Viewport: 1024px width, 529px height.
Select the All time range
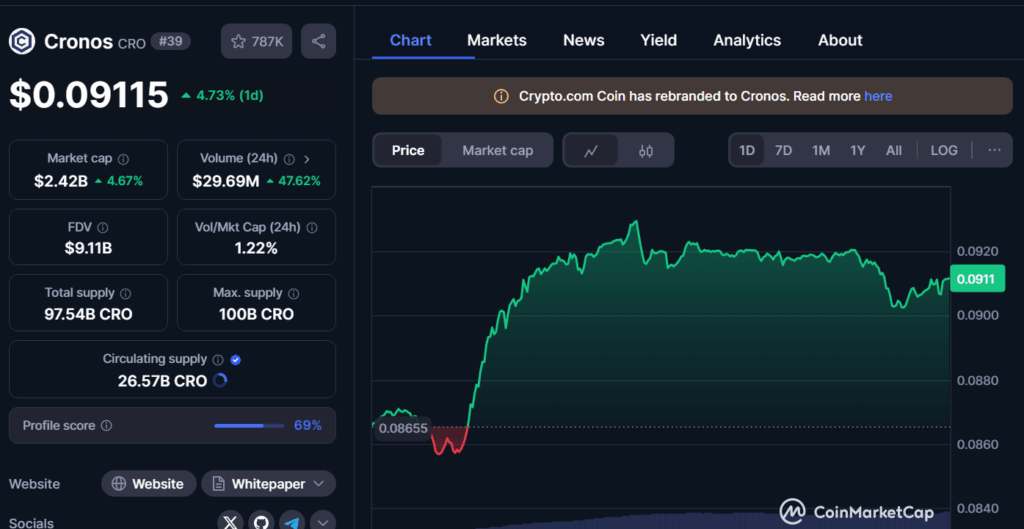(x=894, y=151)
